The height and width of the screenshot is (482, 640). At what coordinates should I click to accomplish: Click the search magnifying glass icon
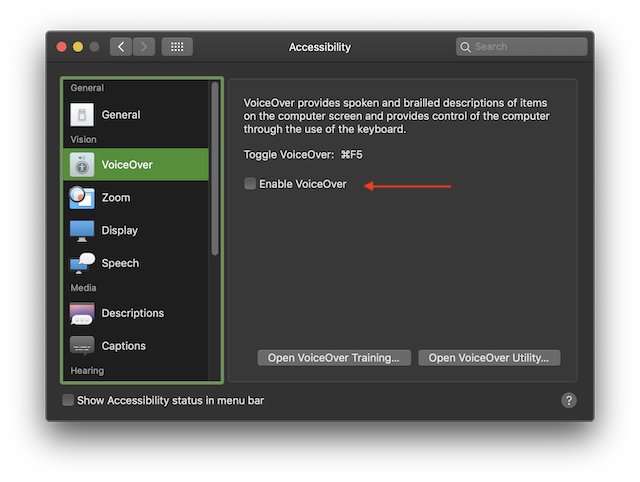[465, 47]
